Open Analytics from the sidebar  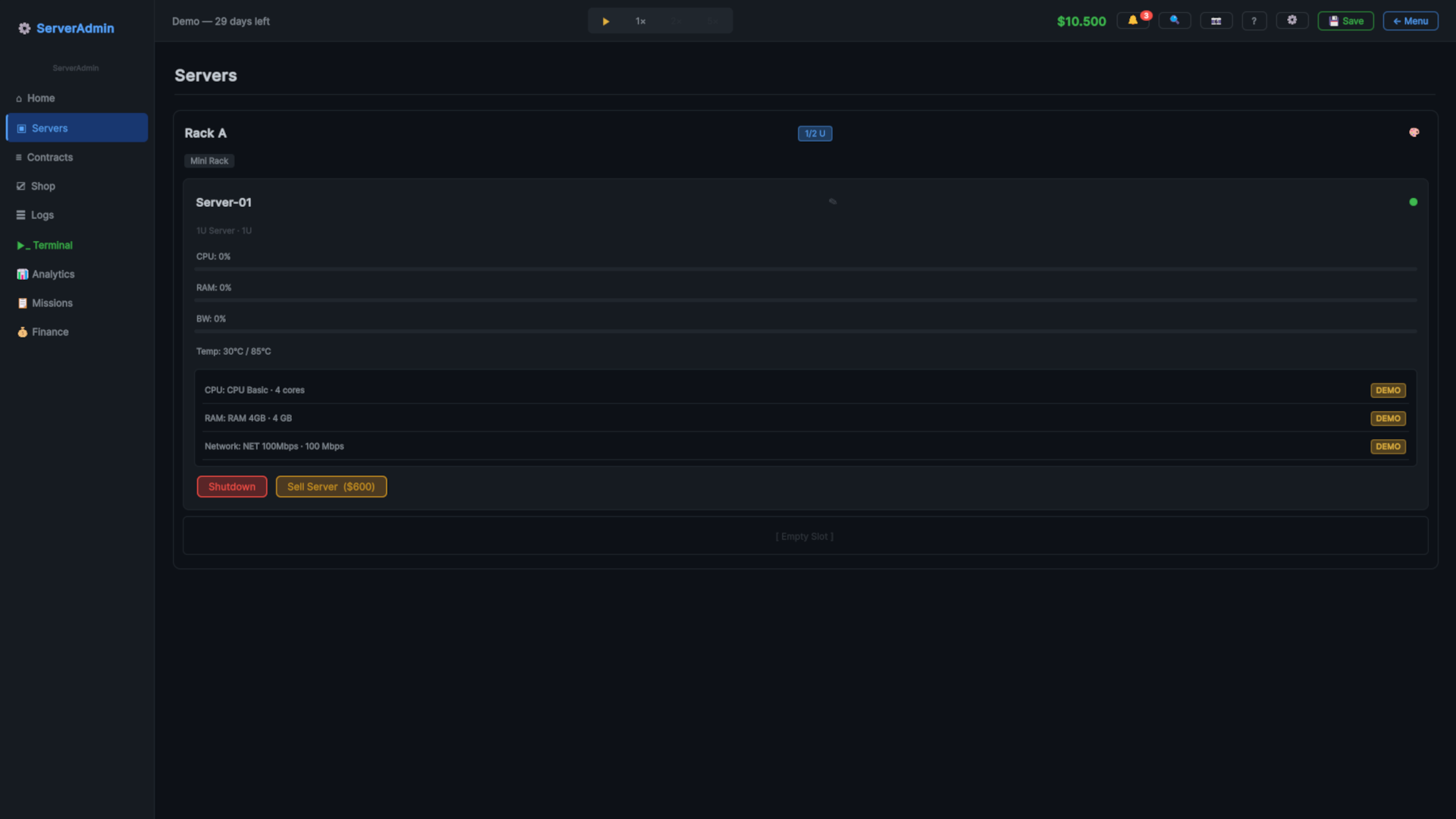click(x=77, y=274)
